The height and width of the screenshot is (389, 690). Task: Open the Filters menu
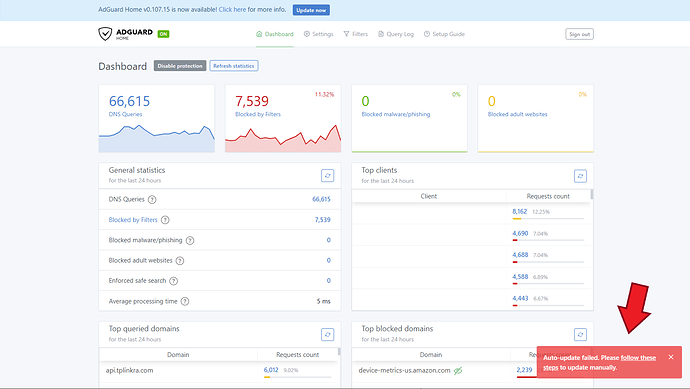(x=356, y=34)
